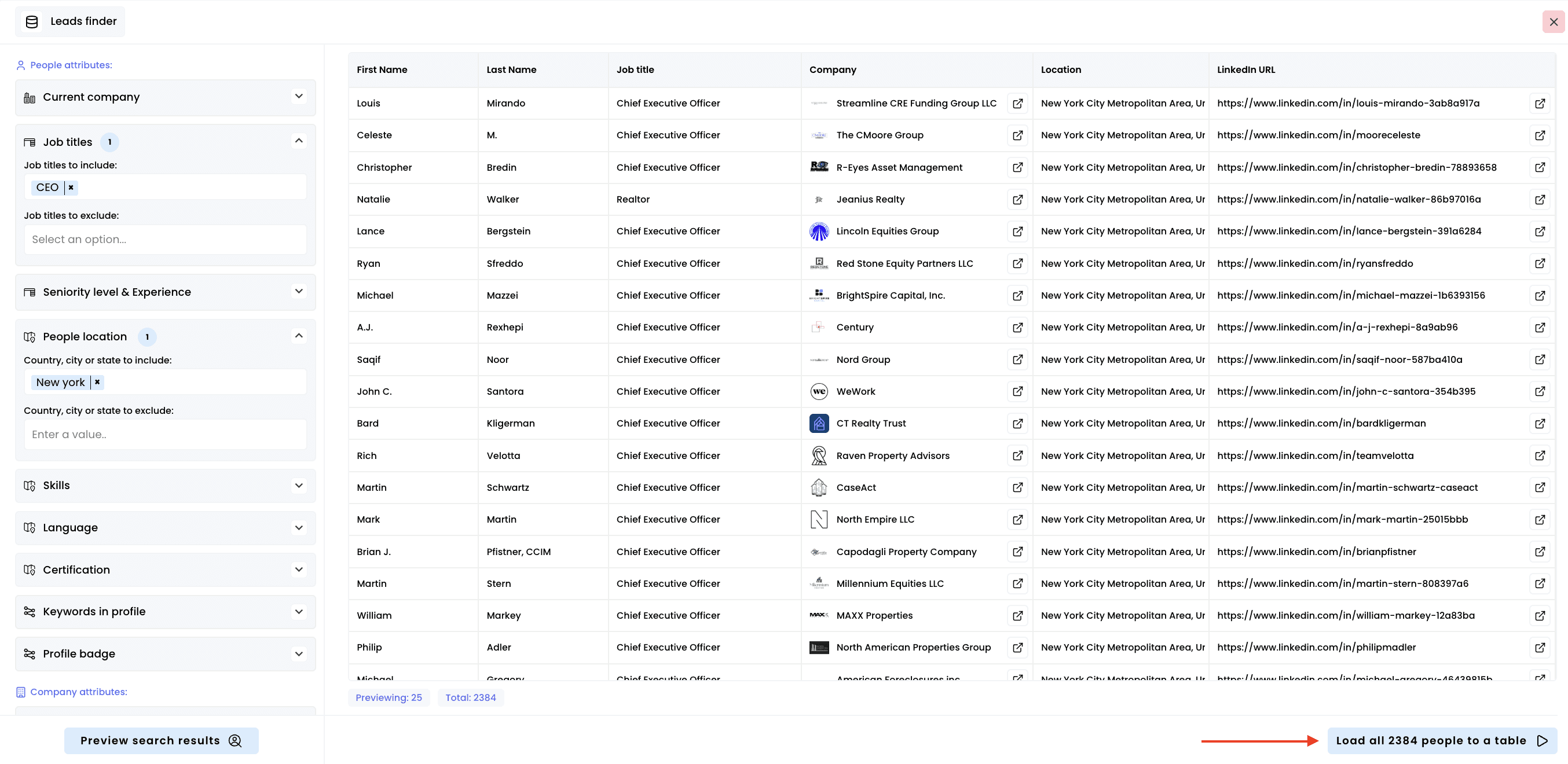Click CT Realty Trust company logo
Viewport: 1568px width, 764px height.
(819, 423)
